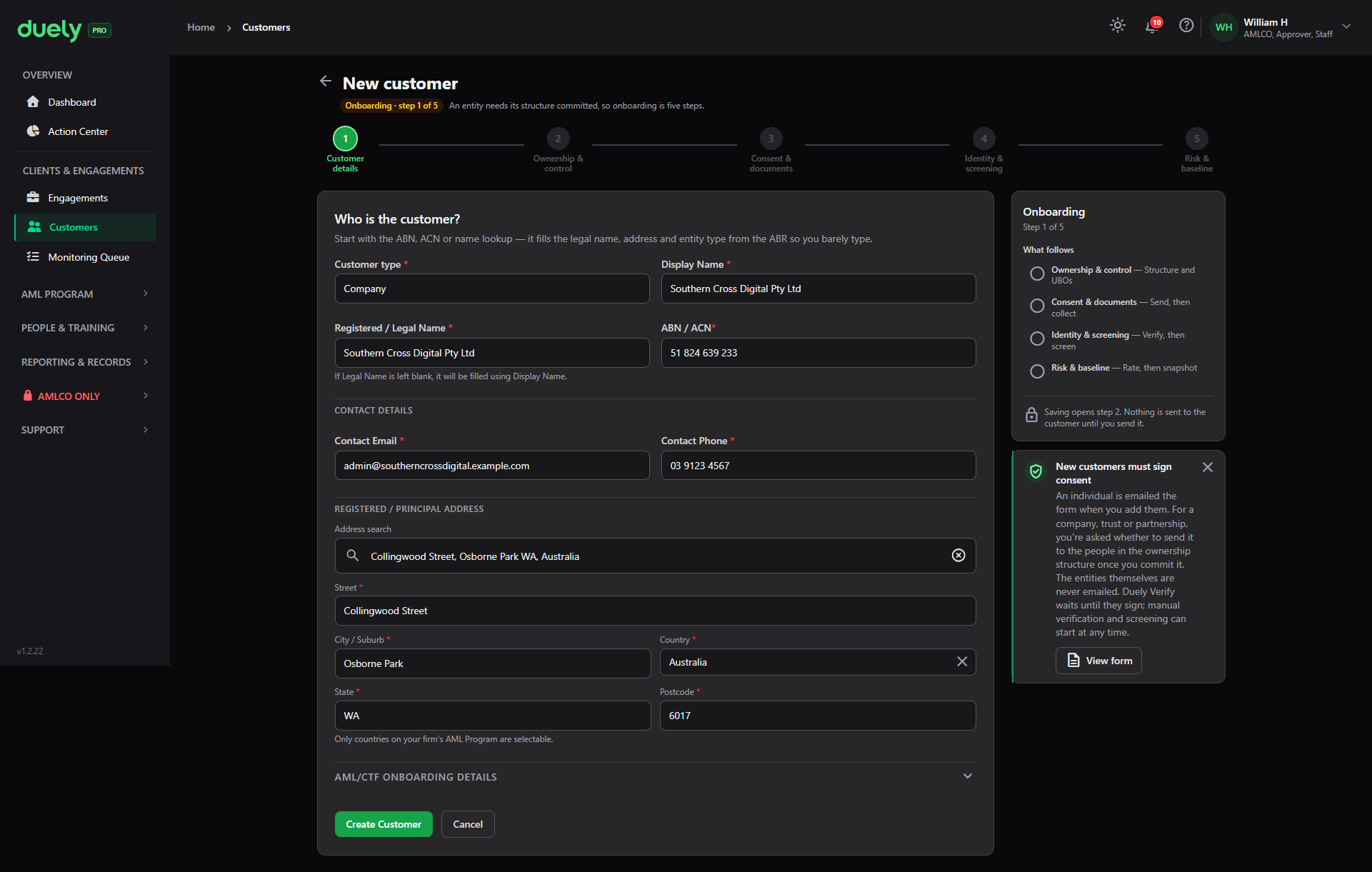This screenshot has width=1372, height=872.
Task: Open Dashboard in the sidebar
Action: [x=85, y=101]
